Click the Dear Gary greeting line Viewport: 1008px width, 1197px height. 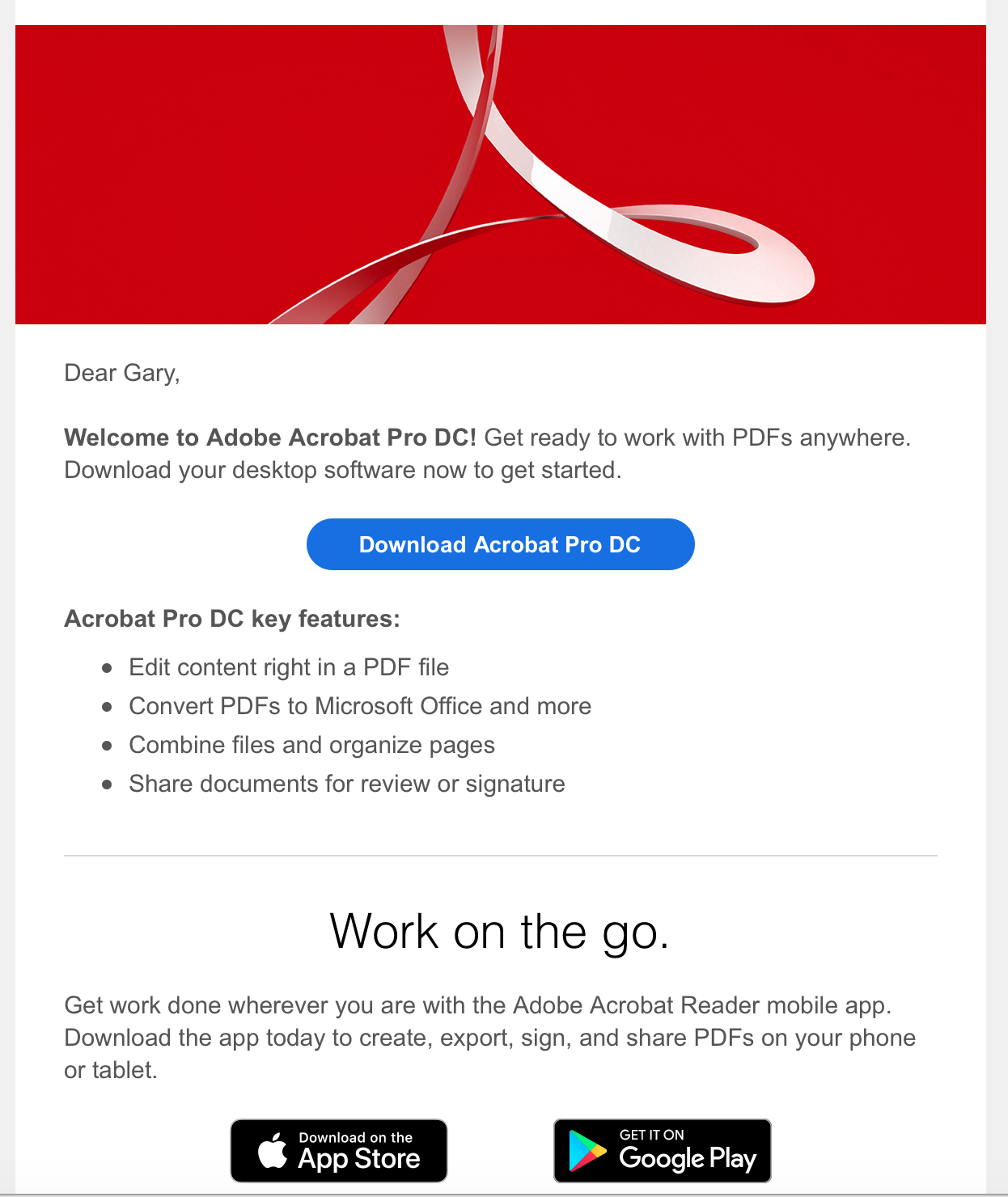point(121,373)
